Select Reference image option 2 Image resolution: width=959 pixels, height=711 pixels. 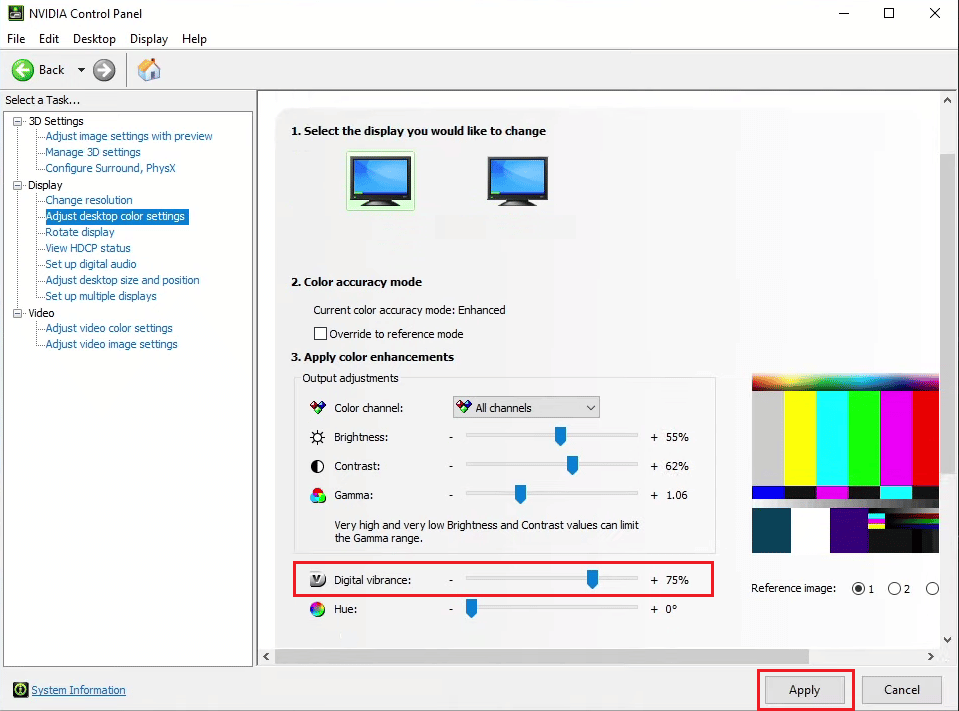pos(894,589)
